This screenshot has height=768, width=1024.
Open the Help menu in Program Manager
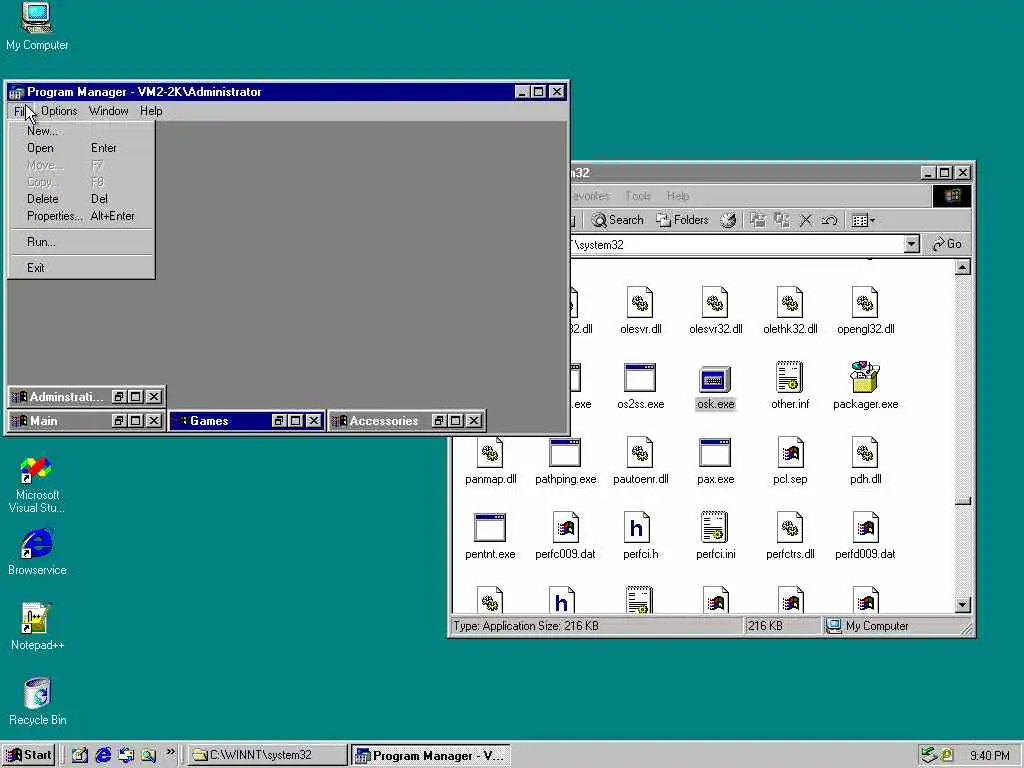[151, 111]
